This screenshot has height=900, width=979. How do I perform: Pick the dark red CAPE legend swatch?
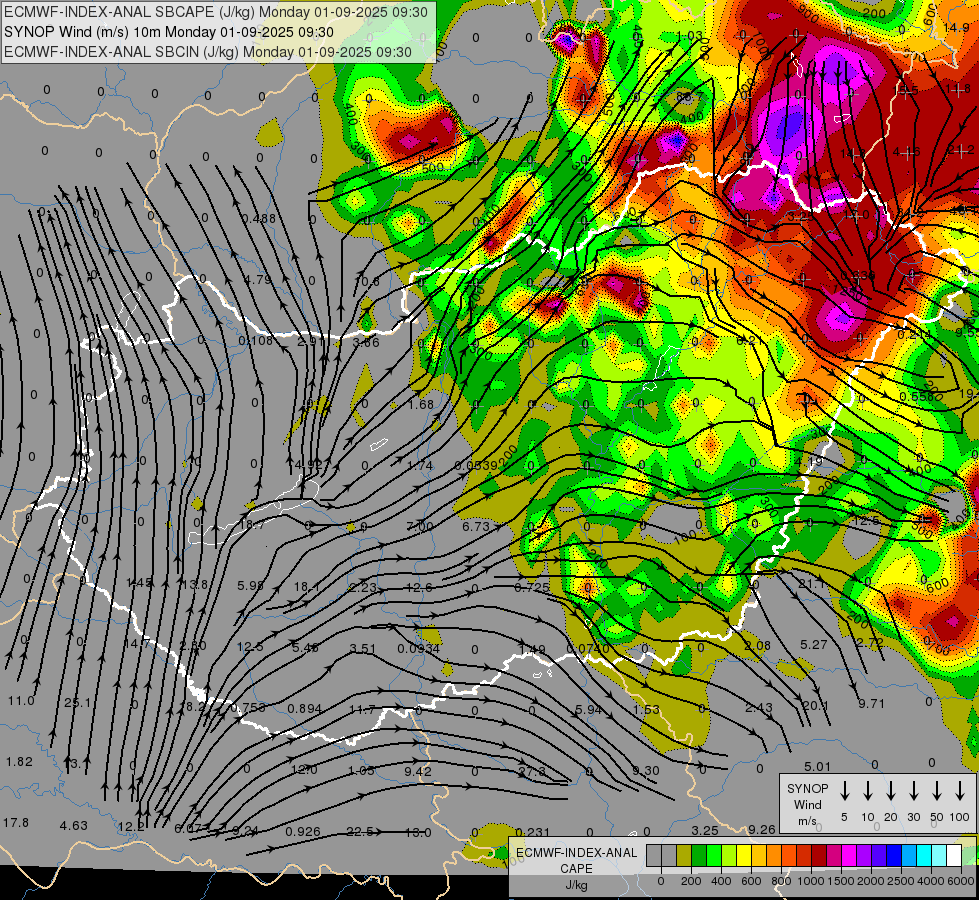819,855
